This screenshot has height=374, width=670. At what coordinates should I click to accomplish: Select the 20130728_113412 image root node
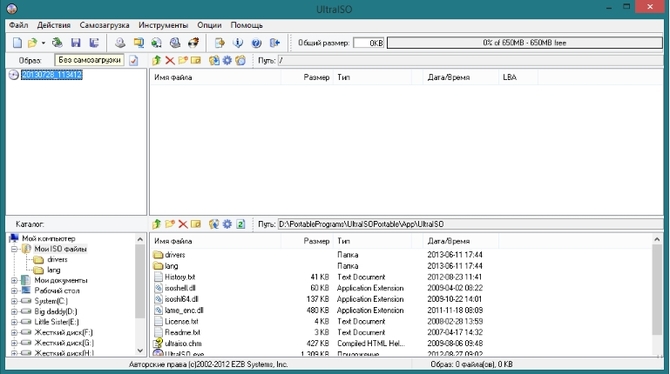click(52, 75)
